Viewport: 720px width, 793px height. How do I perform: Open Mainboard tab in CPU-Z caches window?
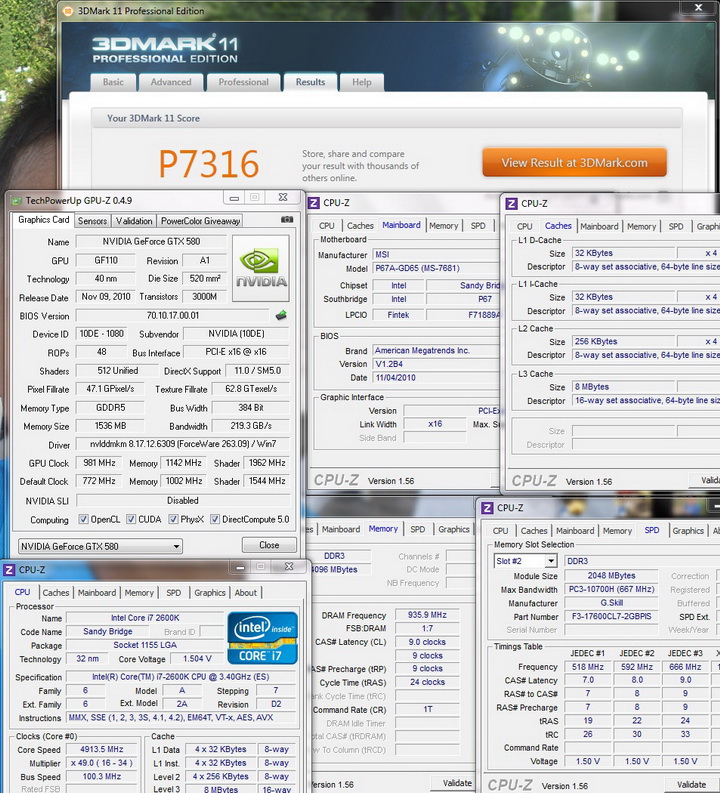(x=599, y=227)
